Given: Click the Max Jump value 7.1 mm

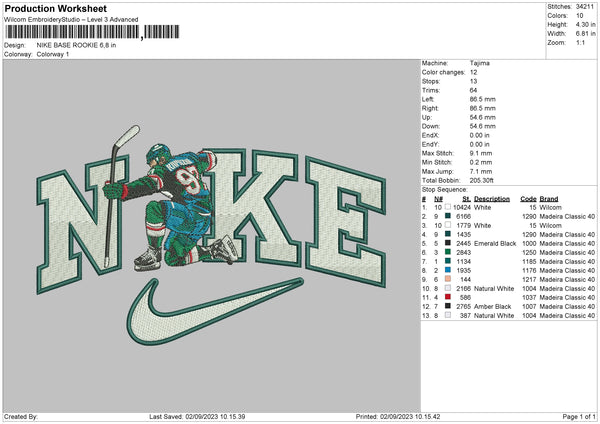Looking at the screenshot, I should tap(481, 171).
